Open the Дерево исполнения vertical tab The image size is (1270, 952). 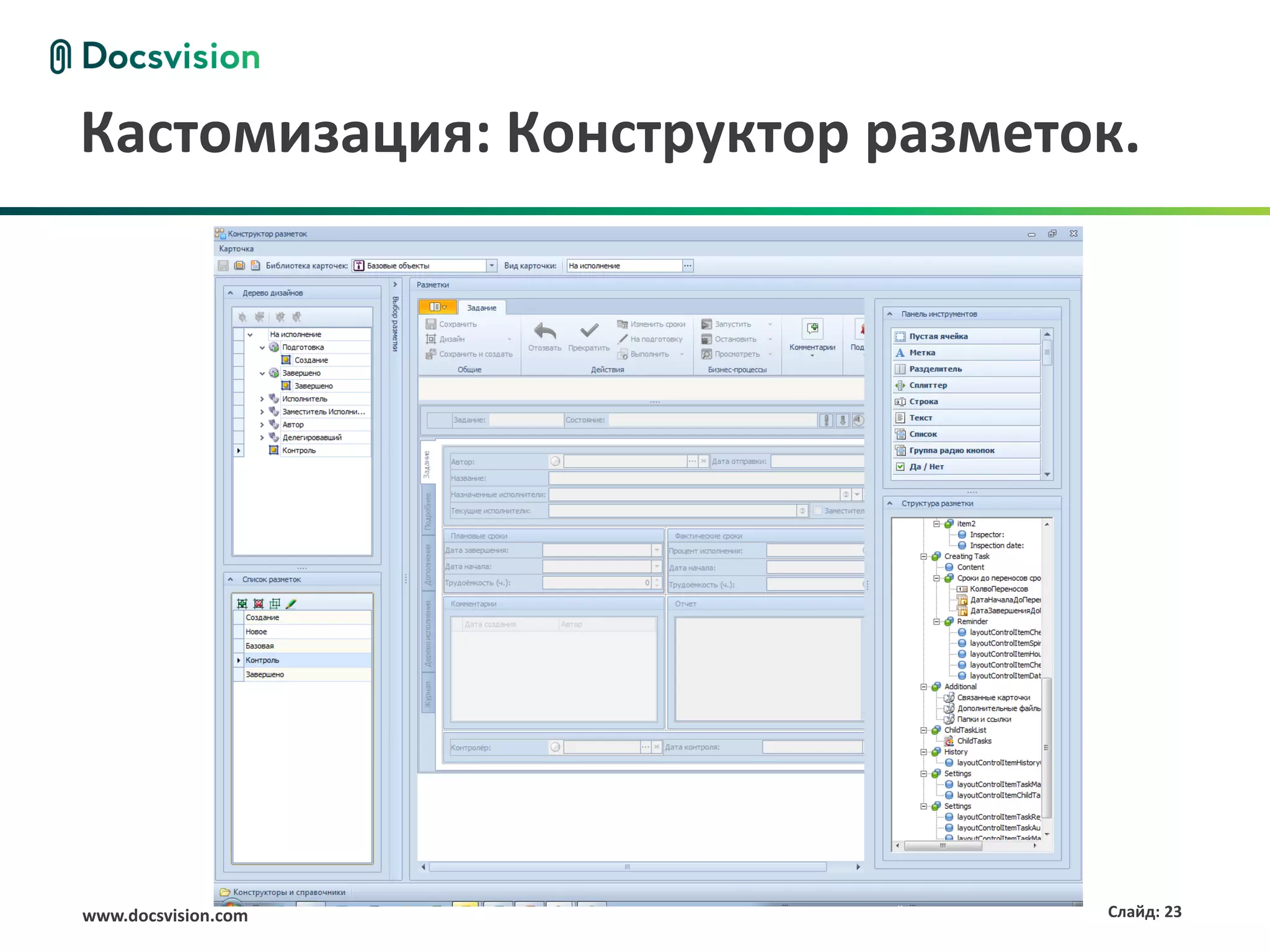pos(427,633)
